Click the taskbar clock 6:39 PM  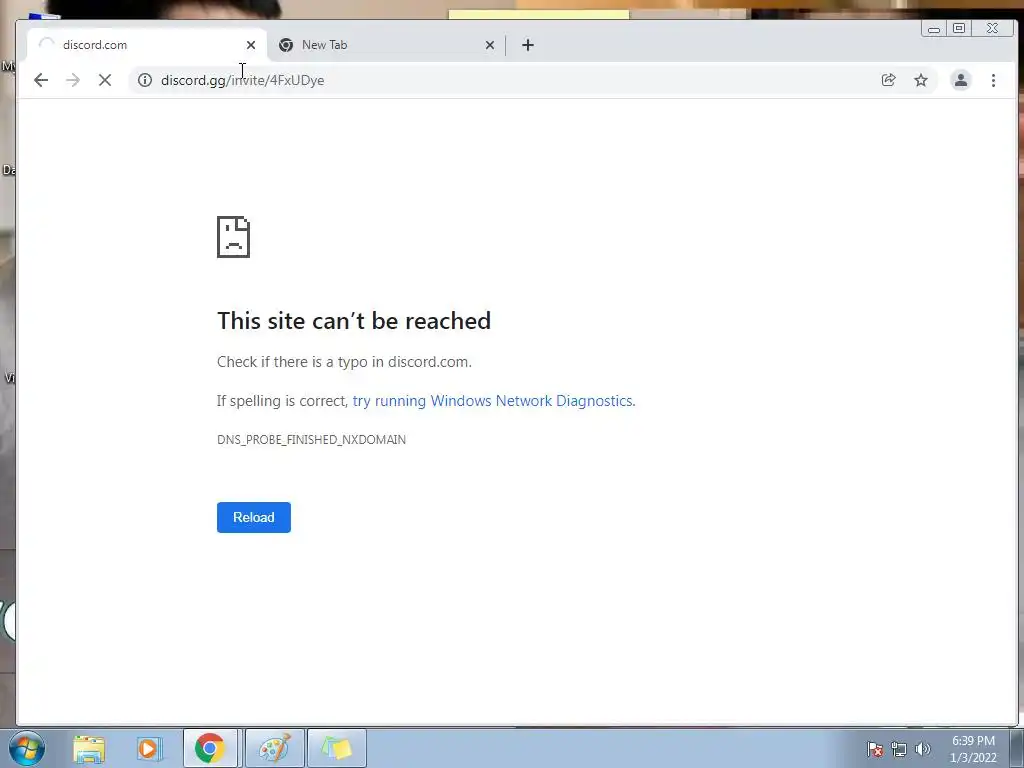click(x=973, y=749)
